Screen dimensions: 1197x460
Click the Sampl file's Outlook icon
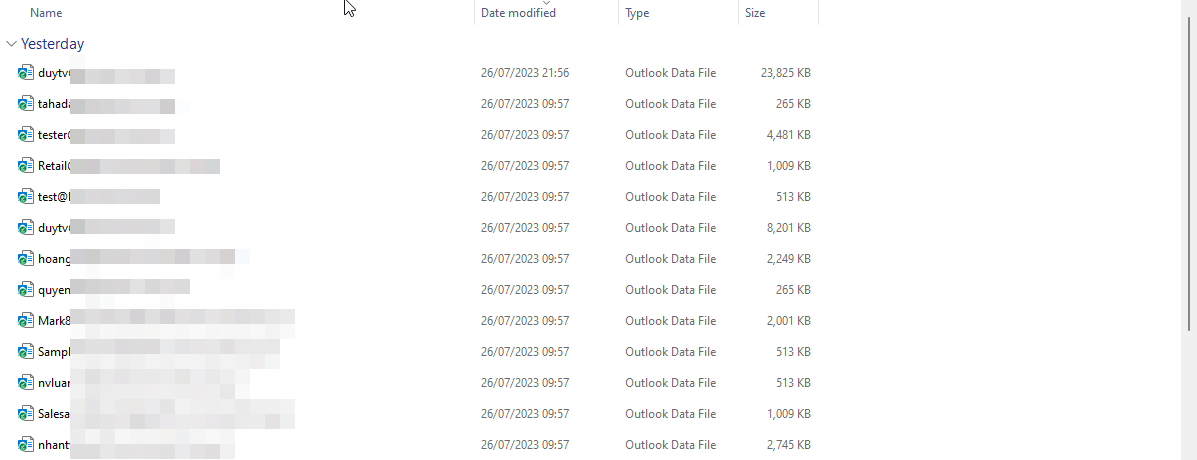[26, 352]
